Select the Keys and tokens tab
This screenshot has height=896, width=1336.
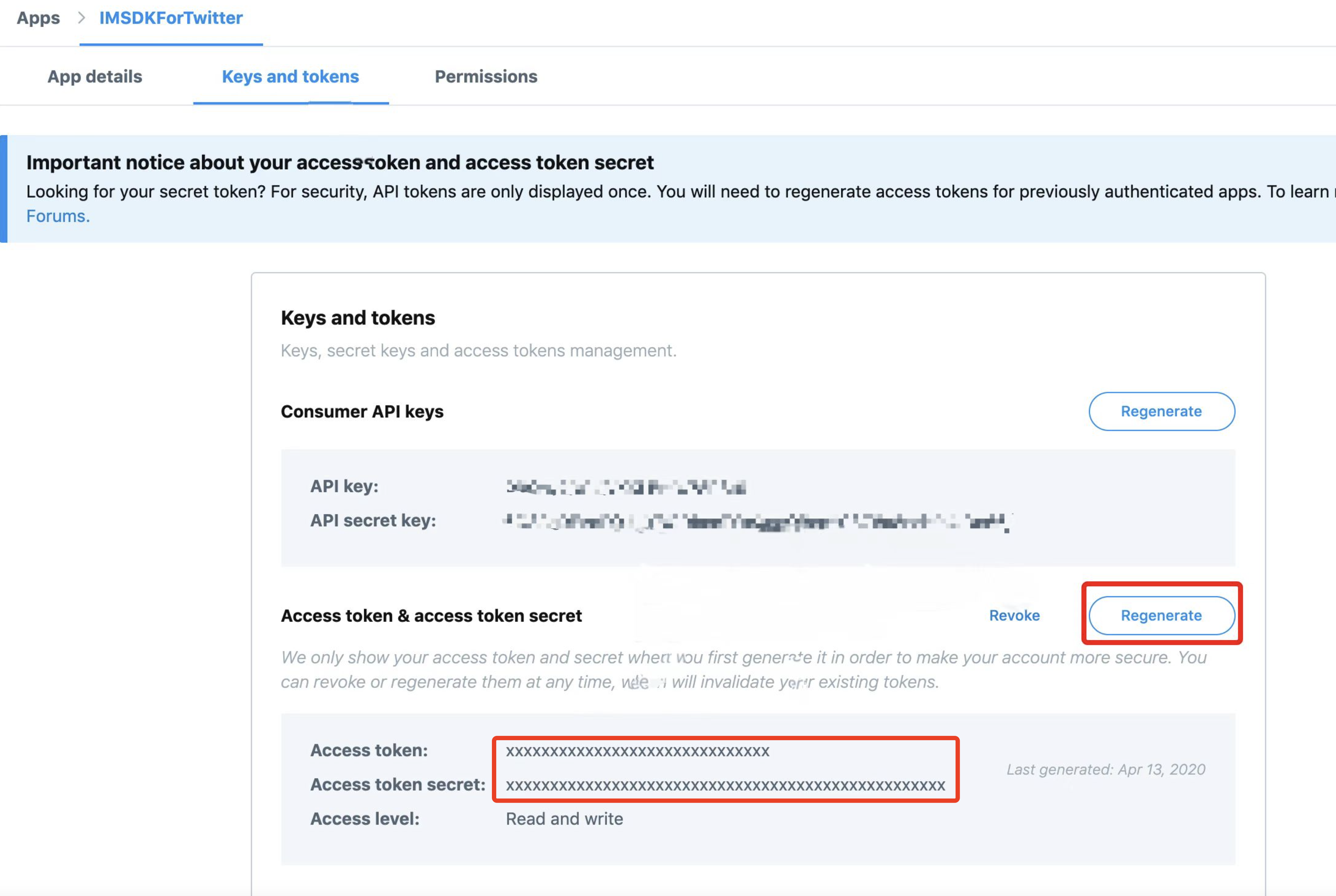(x=290, y=76)
